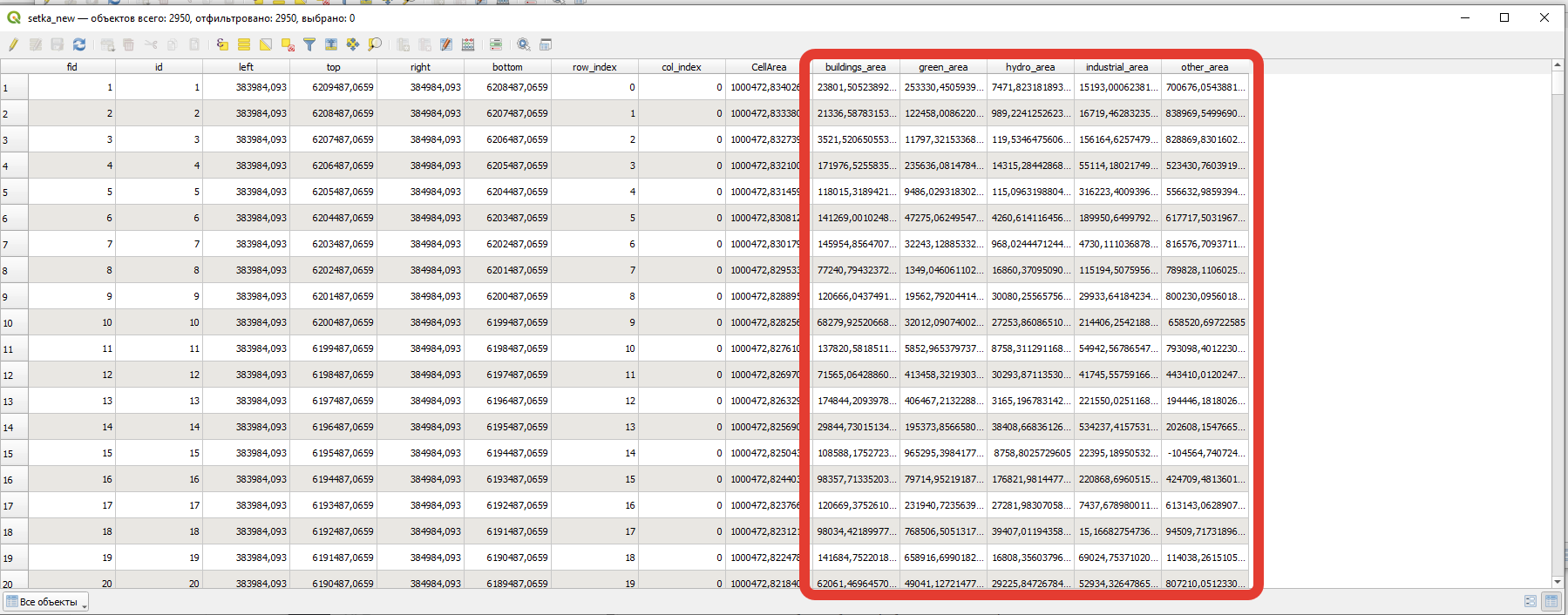The width and height of the screenshot is (1568, 615).
Task: Sort by the left column header
Action: 246,67
